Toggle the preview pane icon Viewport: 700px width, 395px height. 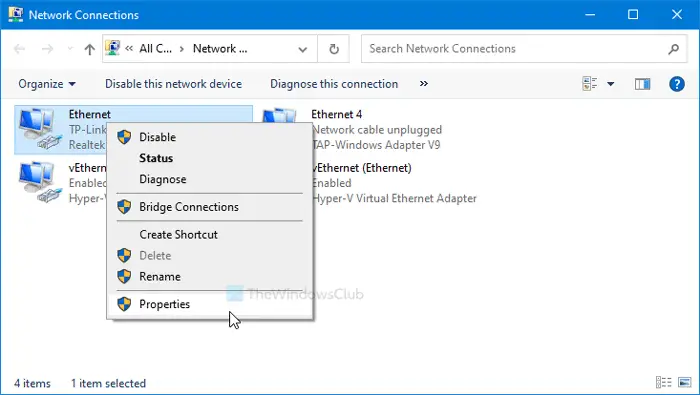point(642,84)
